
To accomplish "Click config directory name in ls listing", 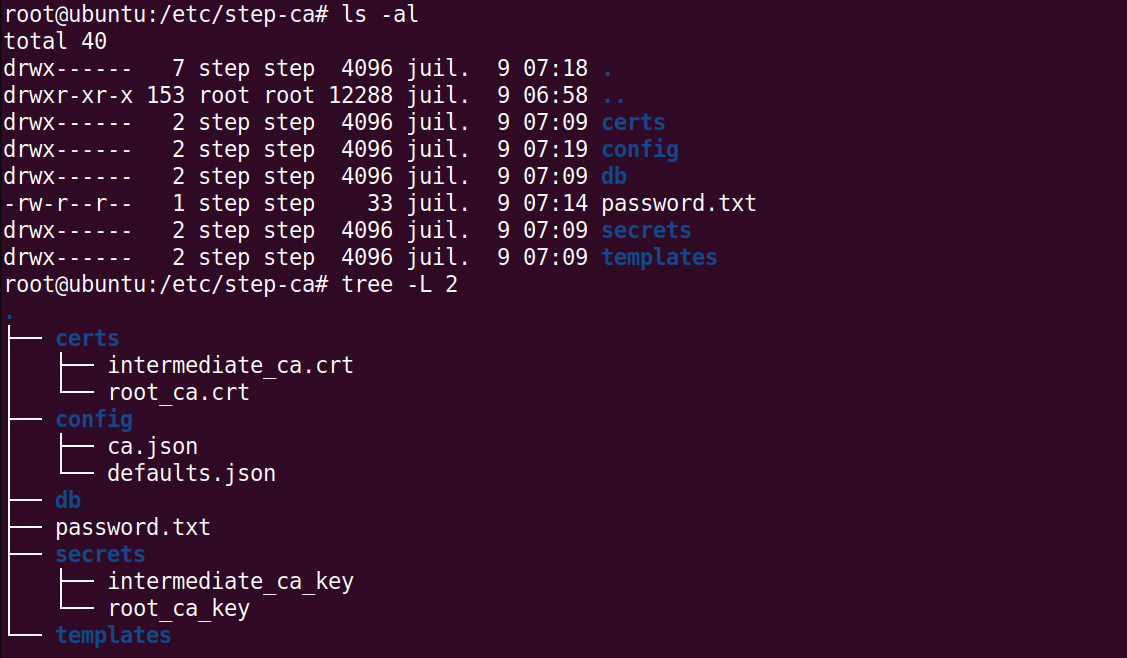I will [640, 149].
